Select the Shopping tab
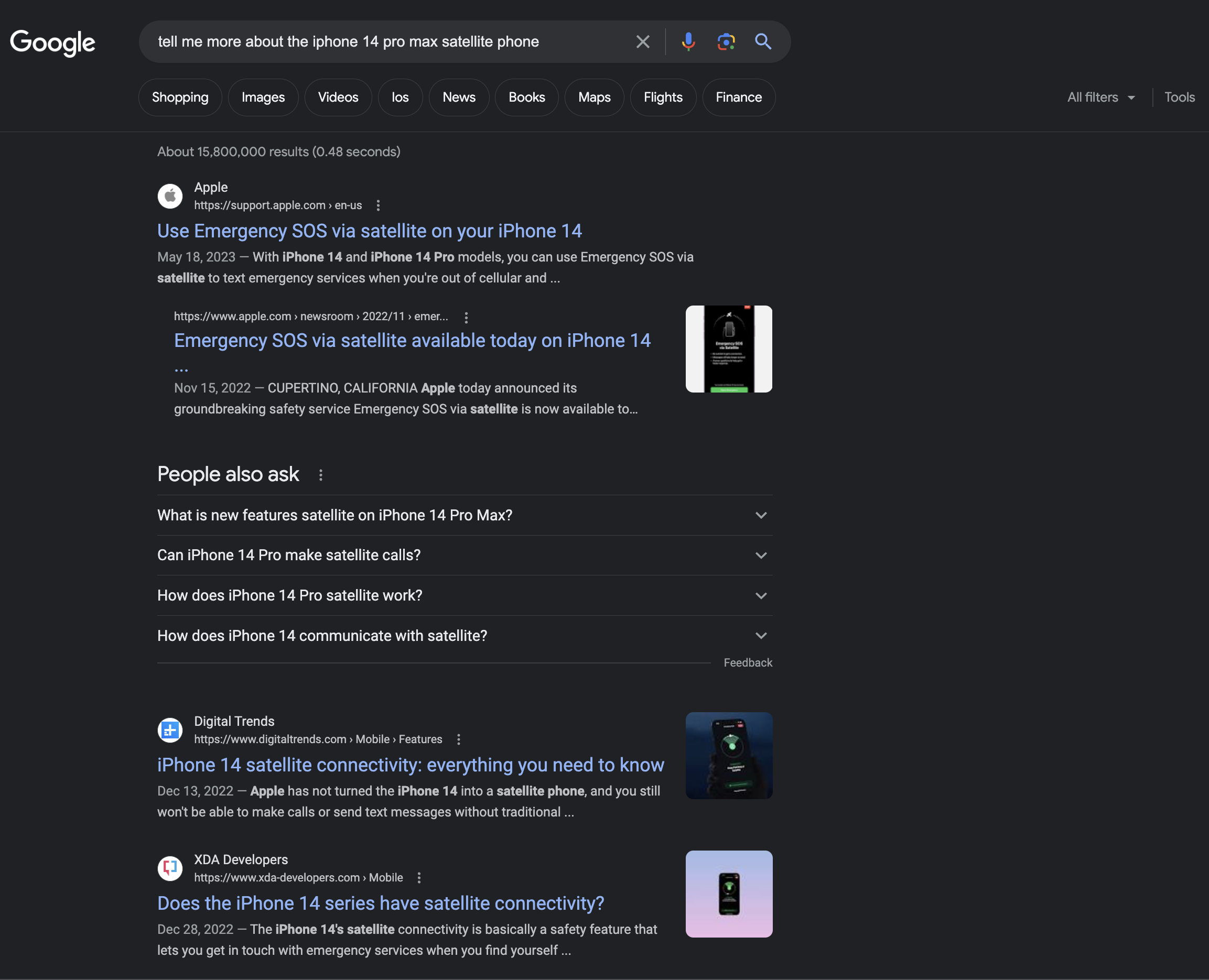 pyautogui.click(x=180, y=97)
